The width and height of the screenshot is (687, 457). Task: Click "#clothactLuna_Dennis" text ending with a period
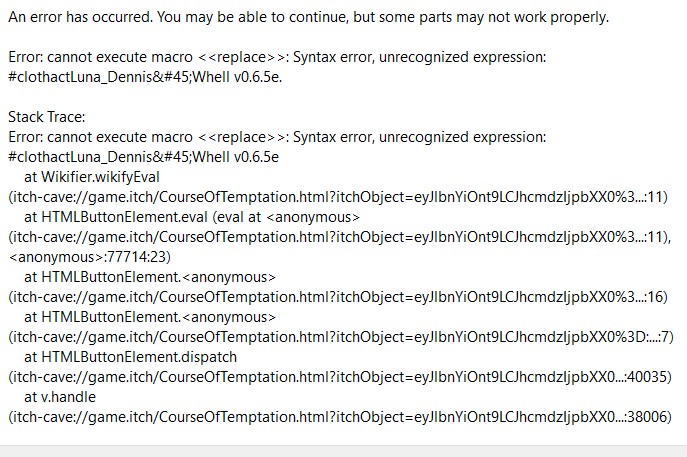click(x=145, y=77)
